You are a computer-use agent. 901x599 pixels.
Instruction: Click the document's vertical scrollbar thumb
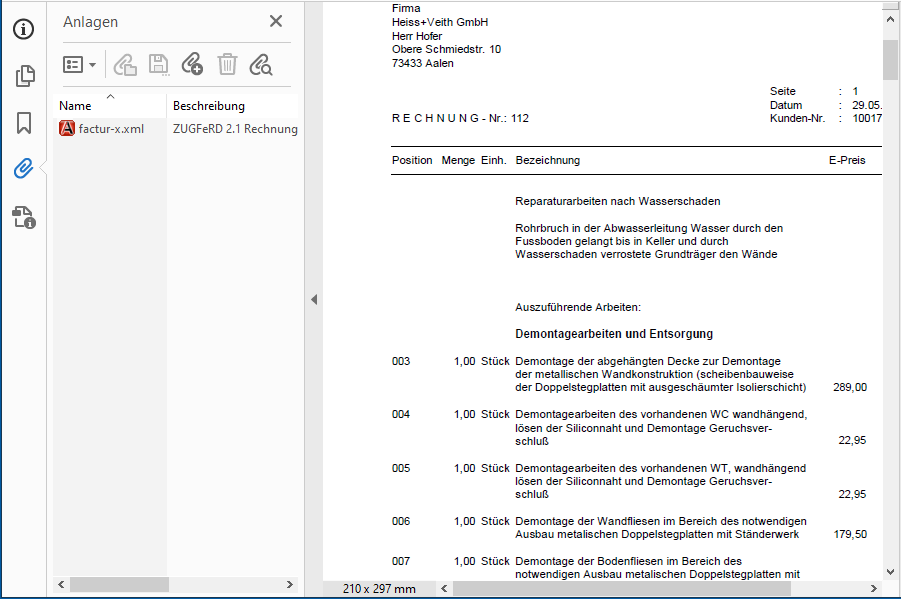point(890,58)
